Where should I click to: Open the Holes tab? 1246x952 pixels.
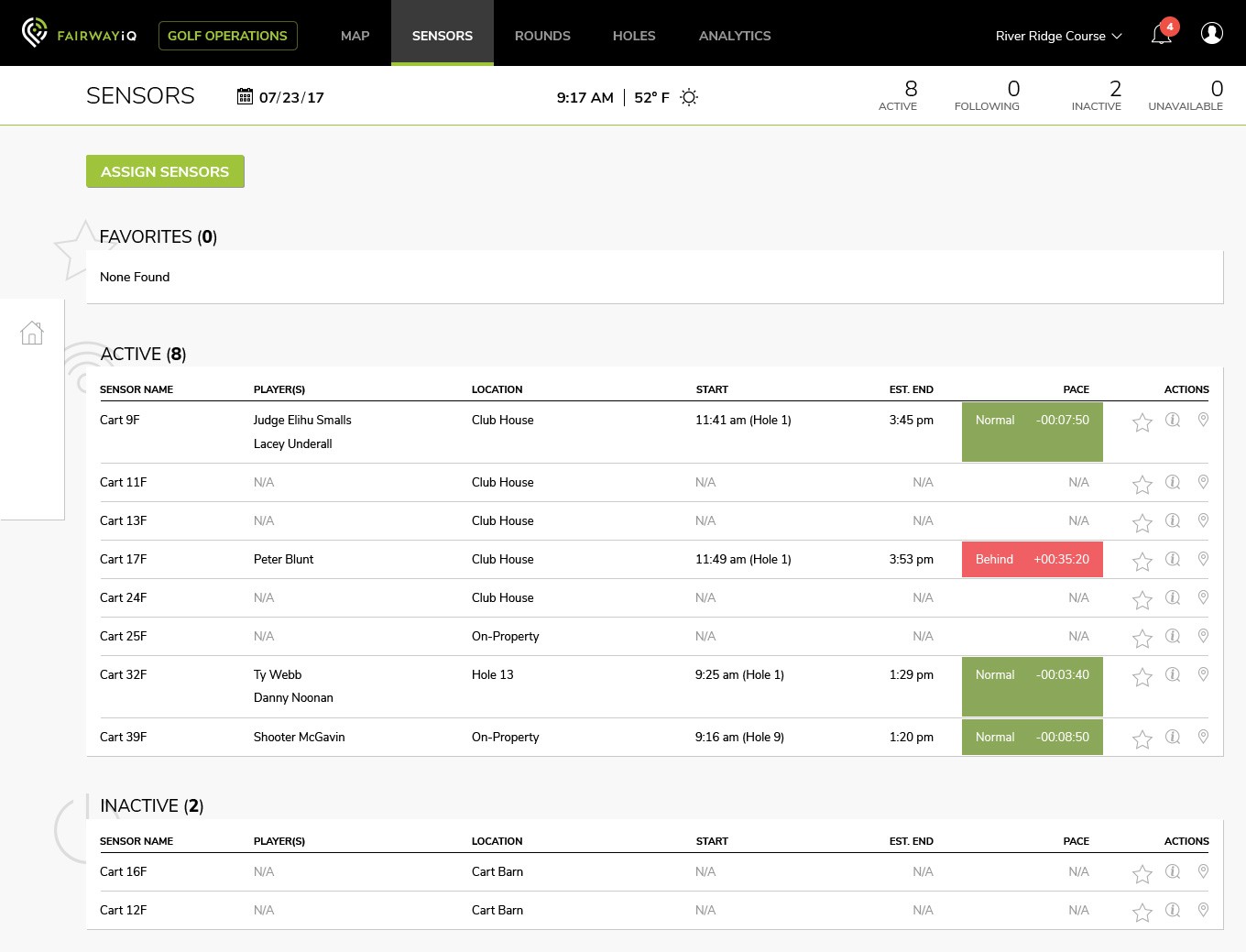(x=634, y=36)
